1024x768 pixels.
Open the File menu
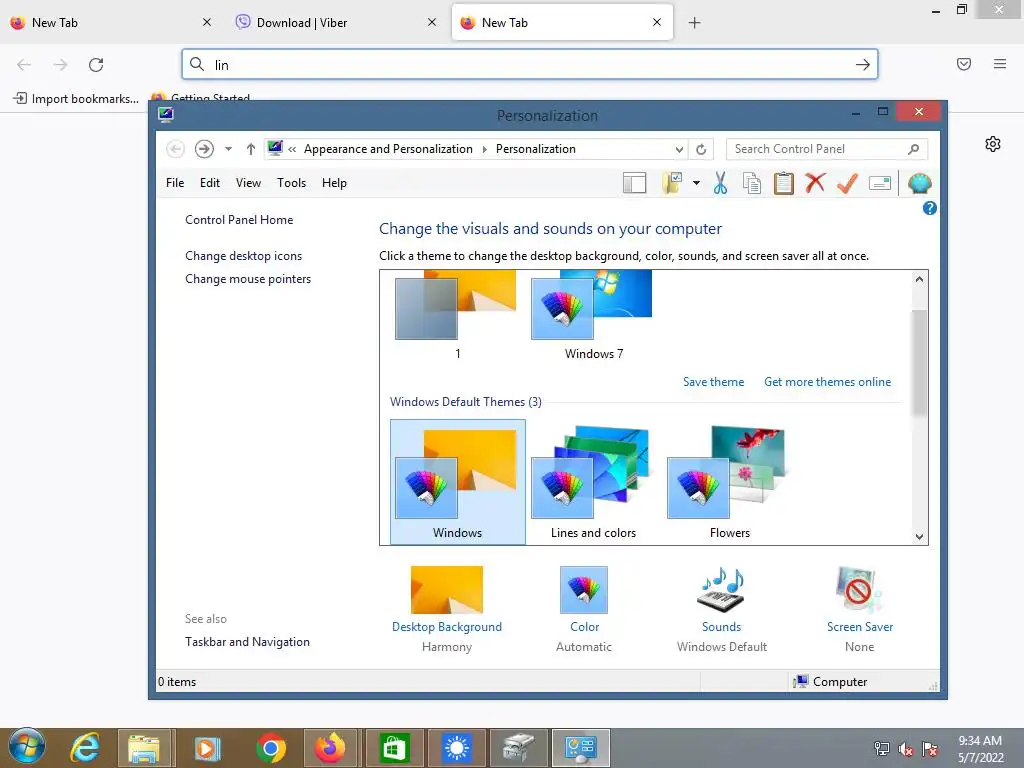[175, 183]
